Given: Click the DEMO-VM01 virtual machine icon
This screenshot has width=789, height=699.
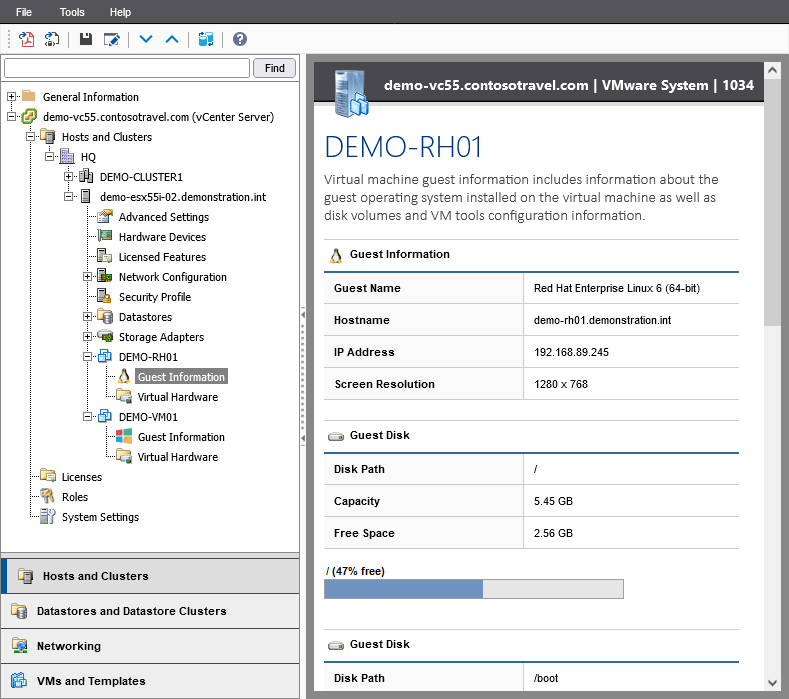Looking at the screenshot, I should [105, 416].
